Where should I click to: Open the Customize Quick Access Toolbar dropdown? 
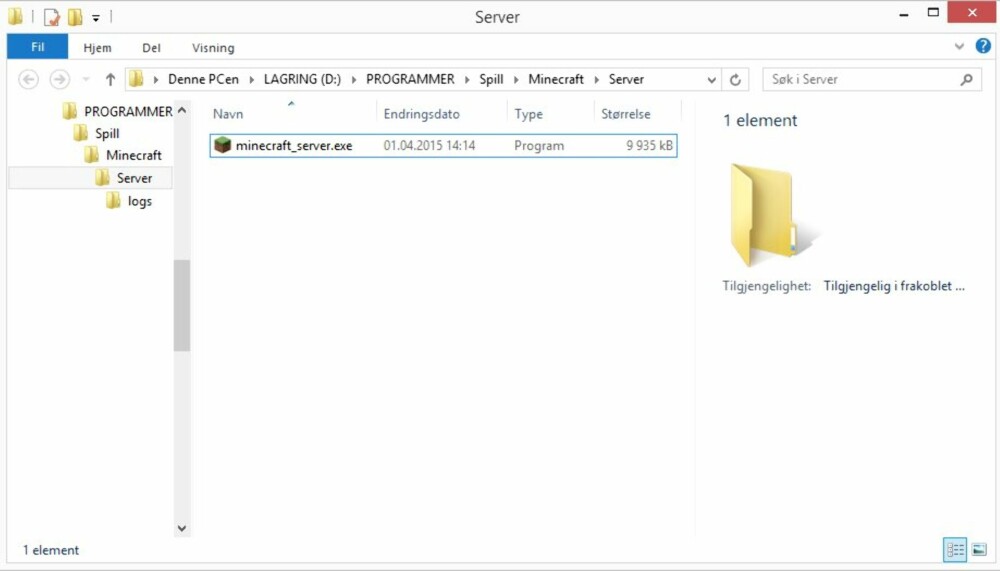[96, 18]
